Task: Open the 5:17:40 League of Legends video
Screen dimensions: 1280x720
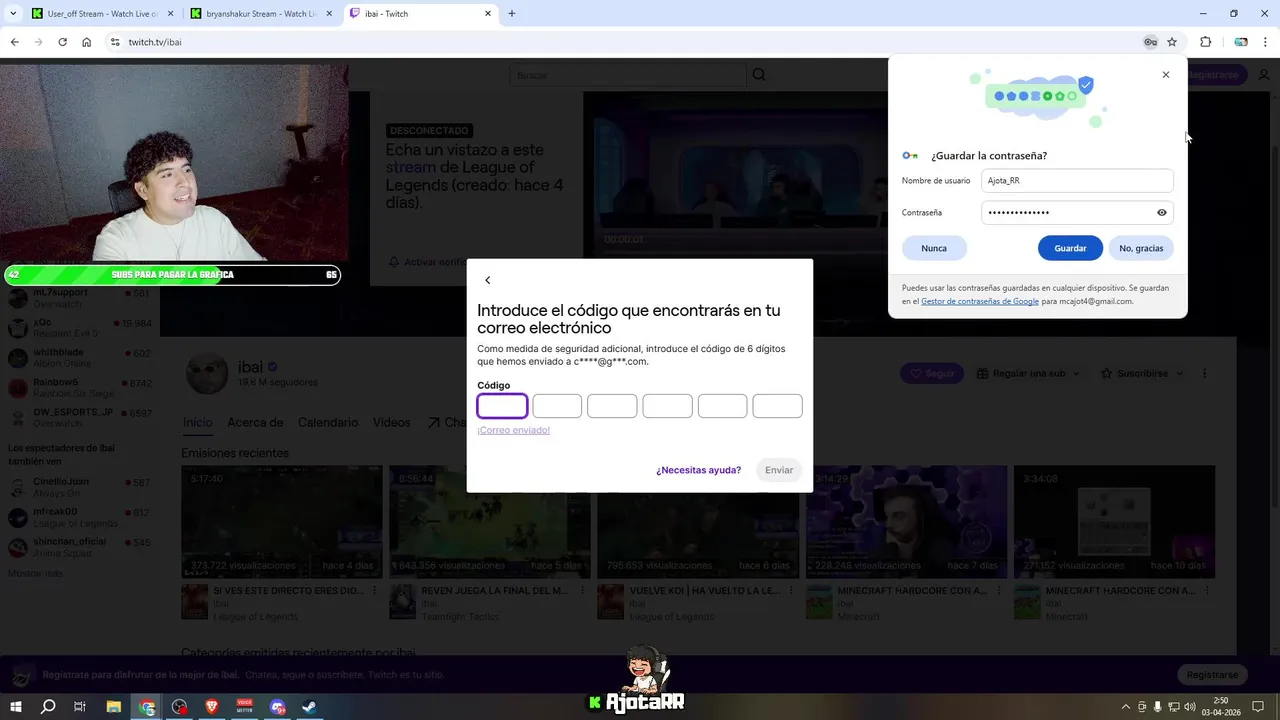Action: pyautogui.click(x=282, y=522)
